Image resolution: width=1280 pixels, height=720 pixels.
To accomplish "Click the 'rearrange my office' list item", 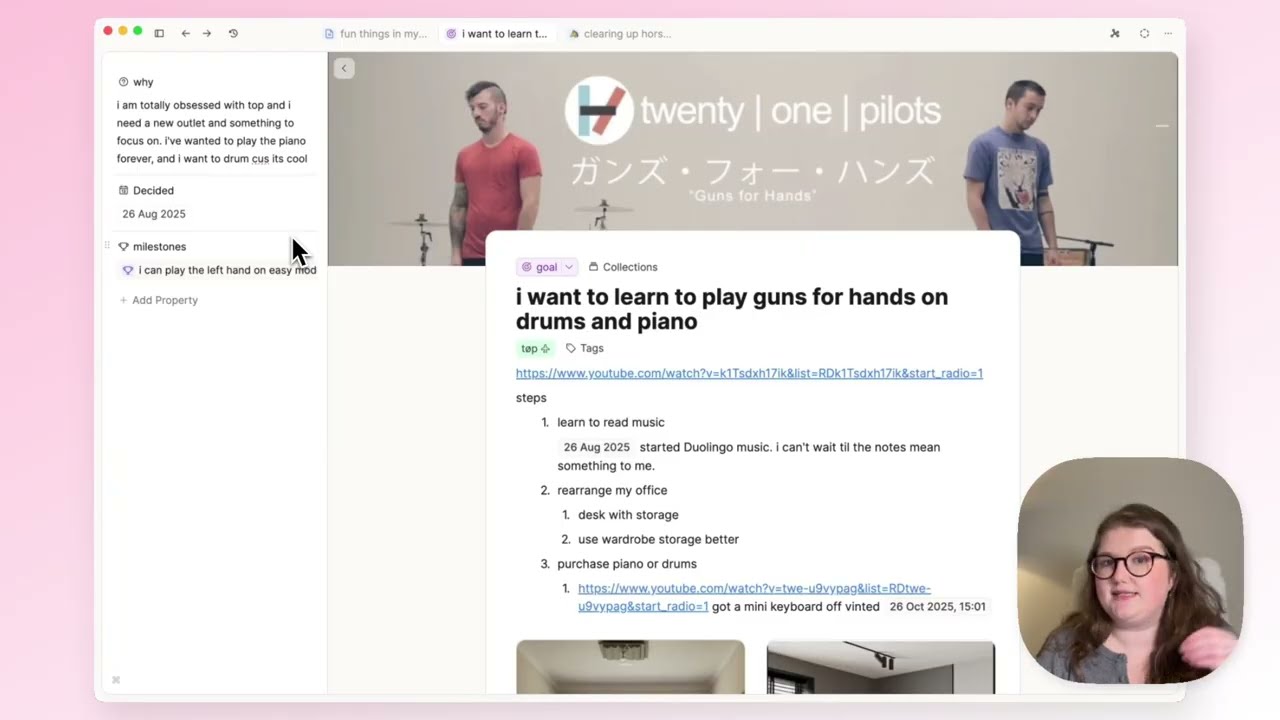I will [612, 490].
